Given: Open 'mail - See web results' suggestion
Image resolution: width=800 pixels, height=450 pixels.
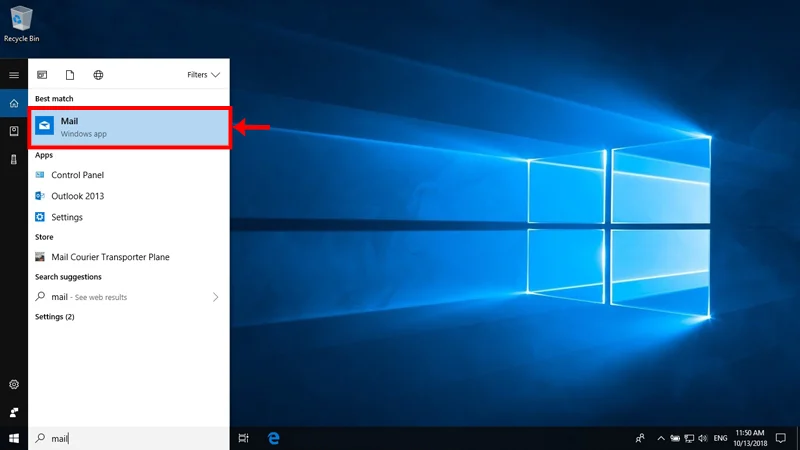Looking at the screenshot, I should [129, 297].
